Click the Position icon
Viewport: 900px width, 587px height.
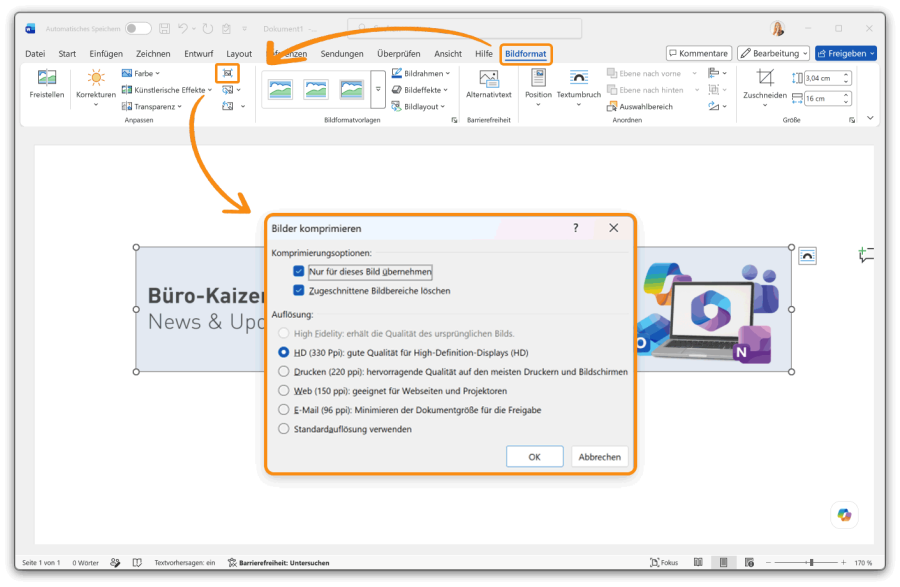(x=538, y=77)
